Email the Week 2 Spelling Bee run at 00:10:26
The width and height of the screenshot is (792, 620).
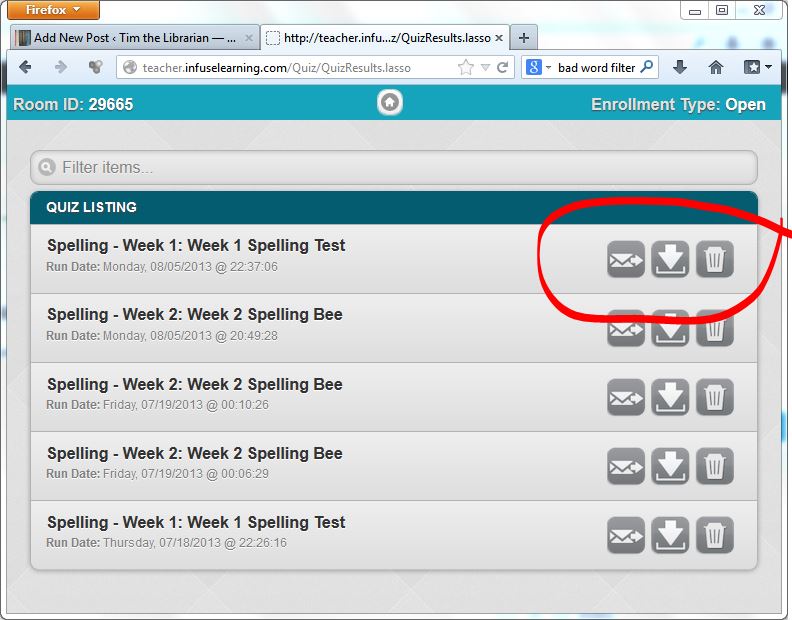tap(626, 398)
